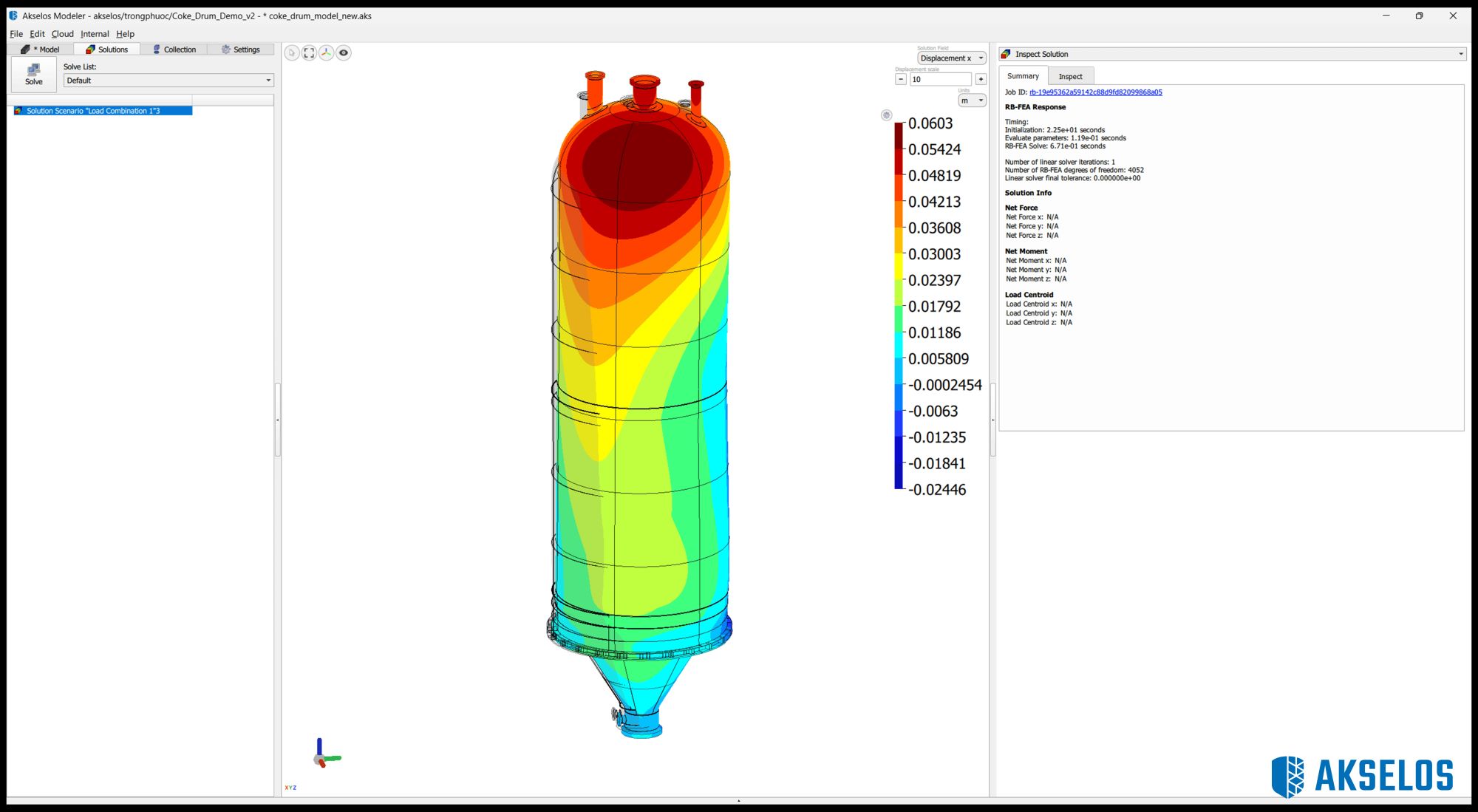The width and height of the screenshot is (1478, 812).
Task: Click the orientation axes triad icon
Action: (326, 52)
